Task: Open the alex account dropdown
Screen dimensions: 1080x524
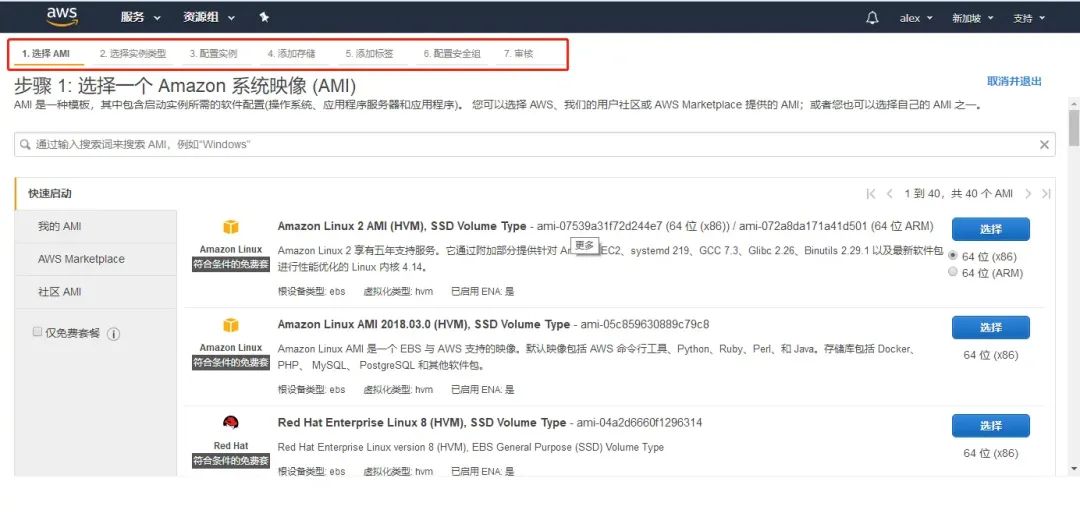Action: tap(916, 18)
